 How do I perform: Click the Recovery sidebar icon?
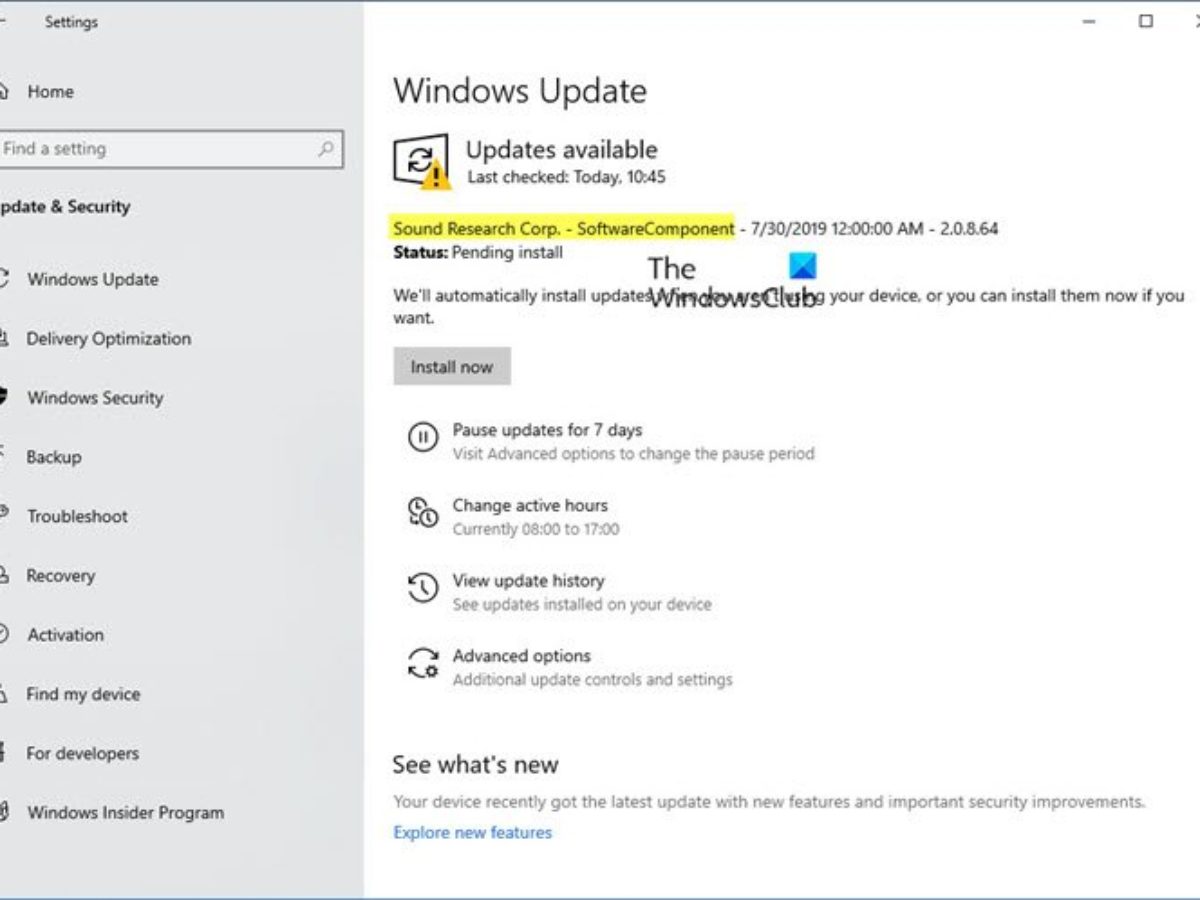click(4, 575)
